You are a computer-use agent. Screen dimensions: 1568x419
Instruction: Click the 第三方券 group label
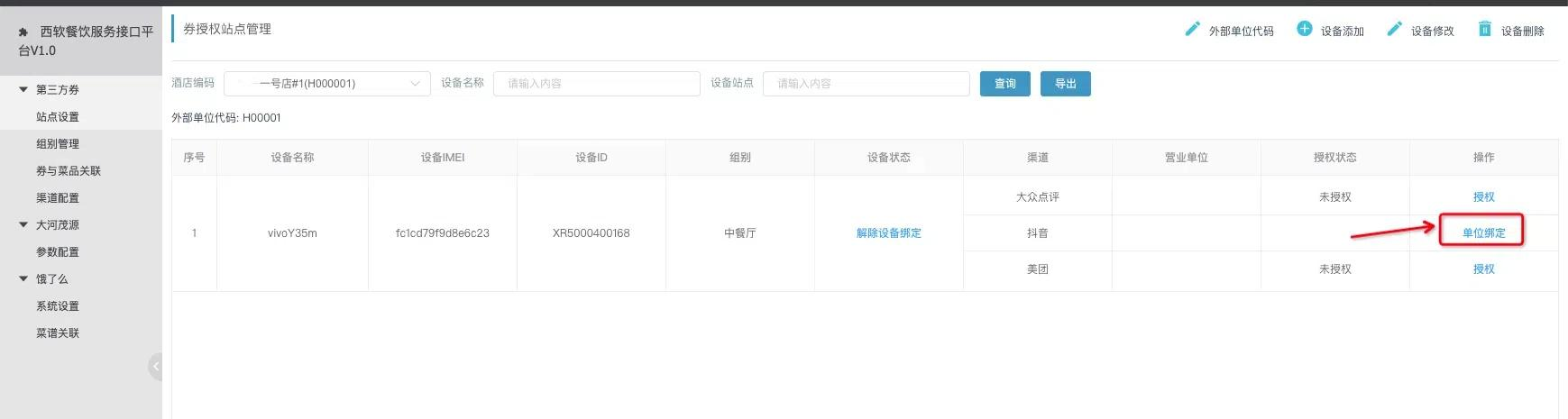tap(58, 90)
